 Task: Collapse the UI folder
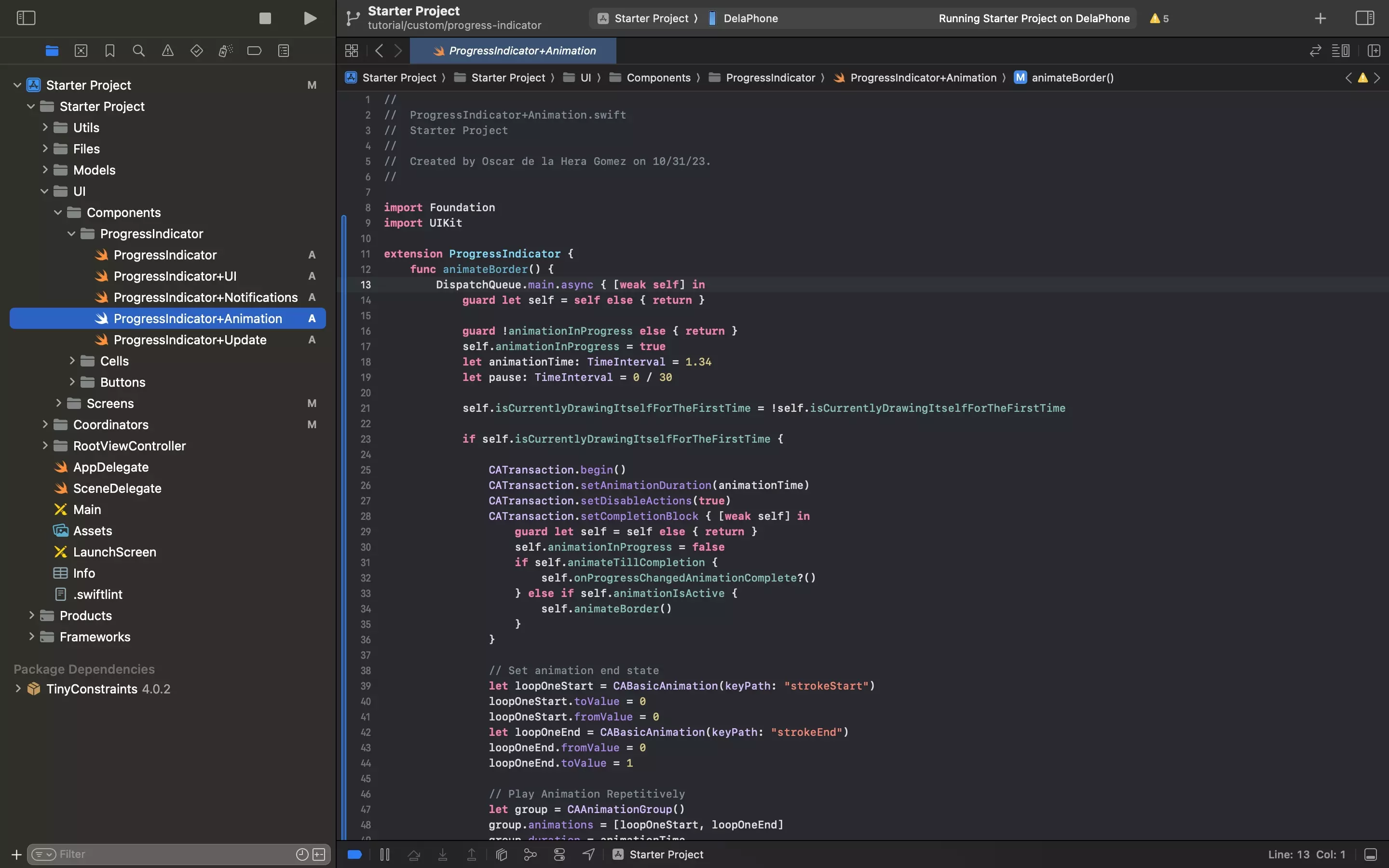point(45,191)
